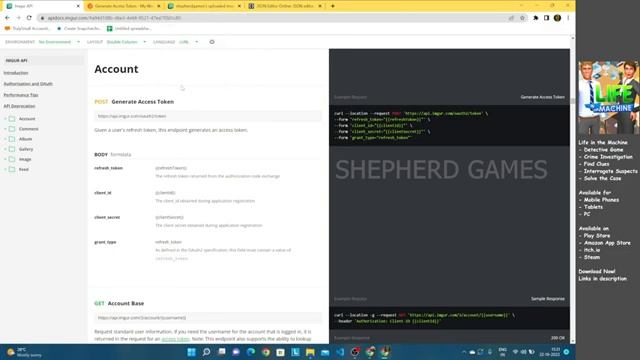Screen dimensions: 640x360
Task: Open the Chrome extensions puzzle icon
Action: 536,18
